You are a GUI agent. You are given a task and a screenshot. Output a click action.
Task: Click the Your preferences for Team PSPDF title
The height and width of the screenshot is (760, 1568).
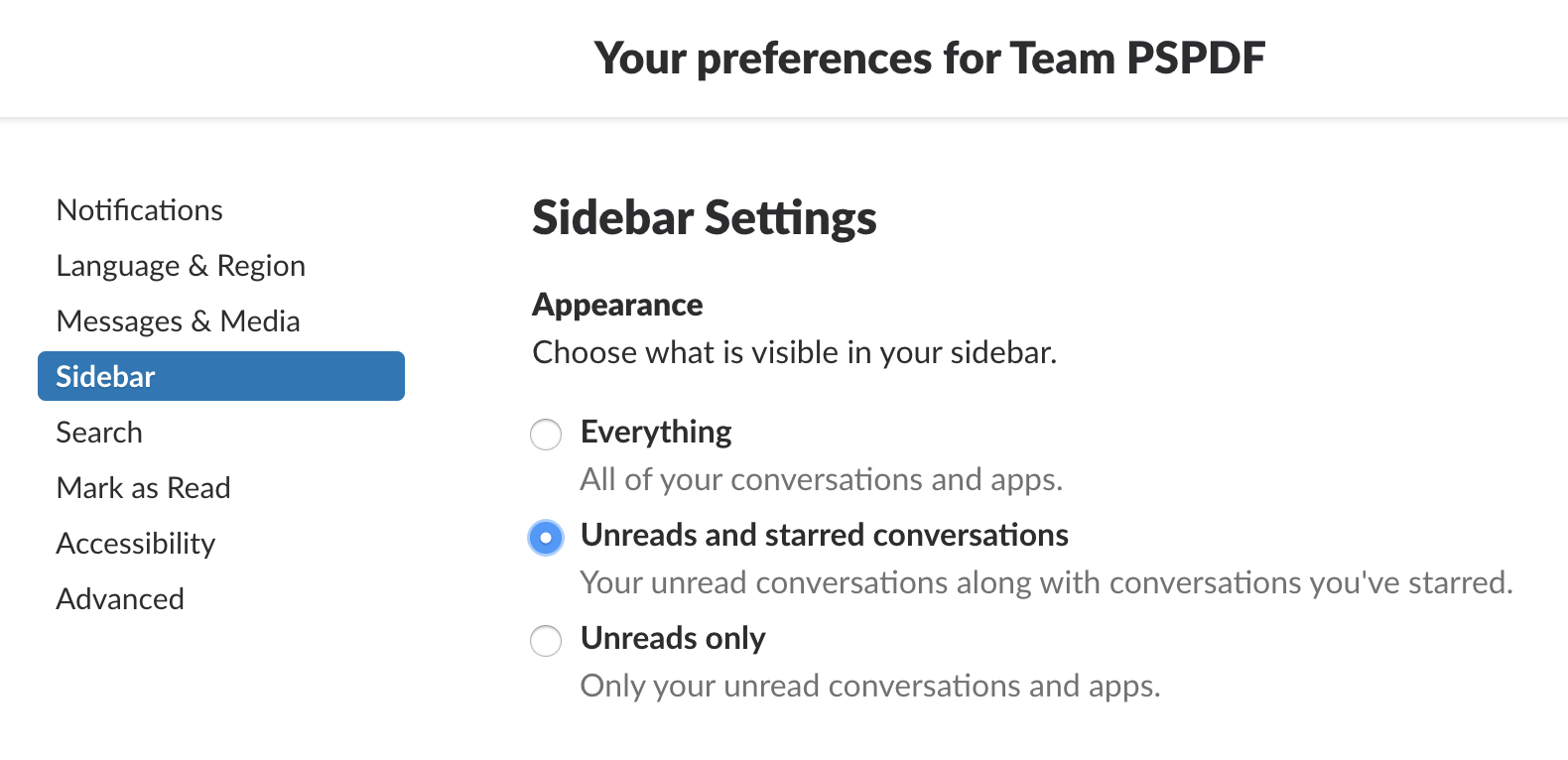[x=931, y=58]
